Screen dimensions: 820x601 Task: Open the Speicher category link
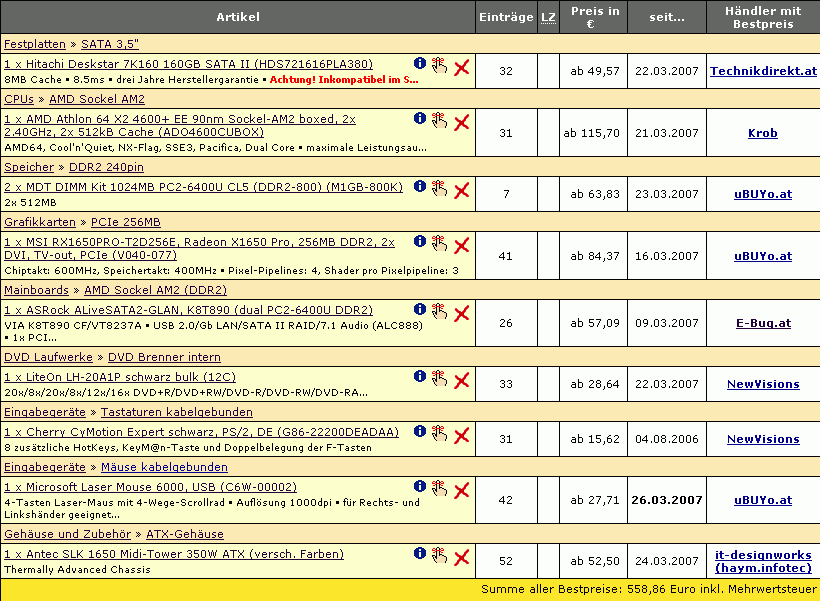pyautogui.click(x=29, y=167)
